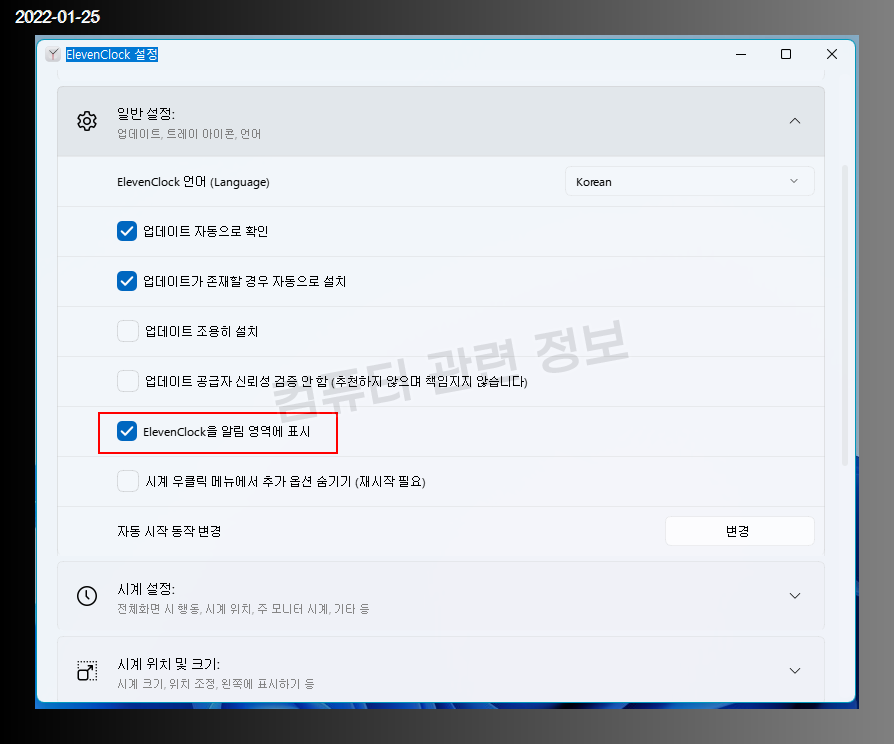Click the 일반 설정: heading text

click(x=146, y=114)
